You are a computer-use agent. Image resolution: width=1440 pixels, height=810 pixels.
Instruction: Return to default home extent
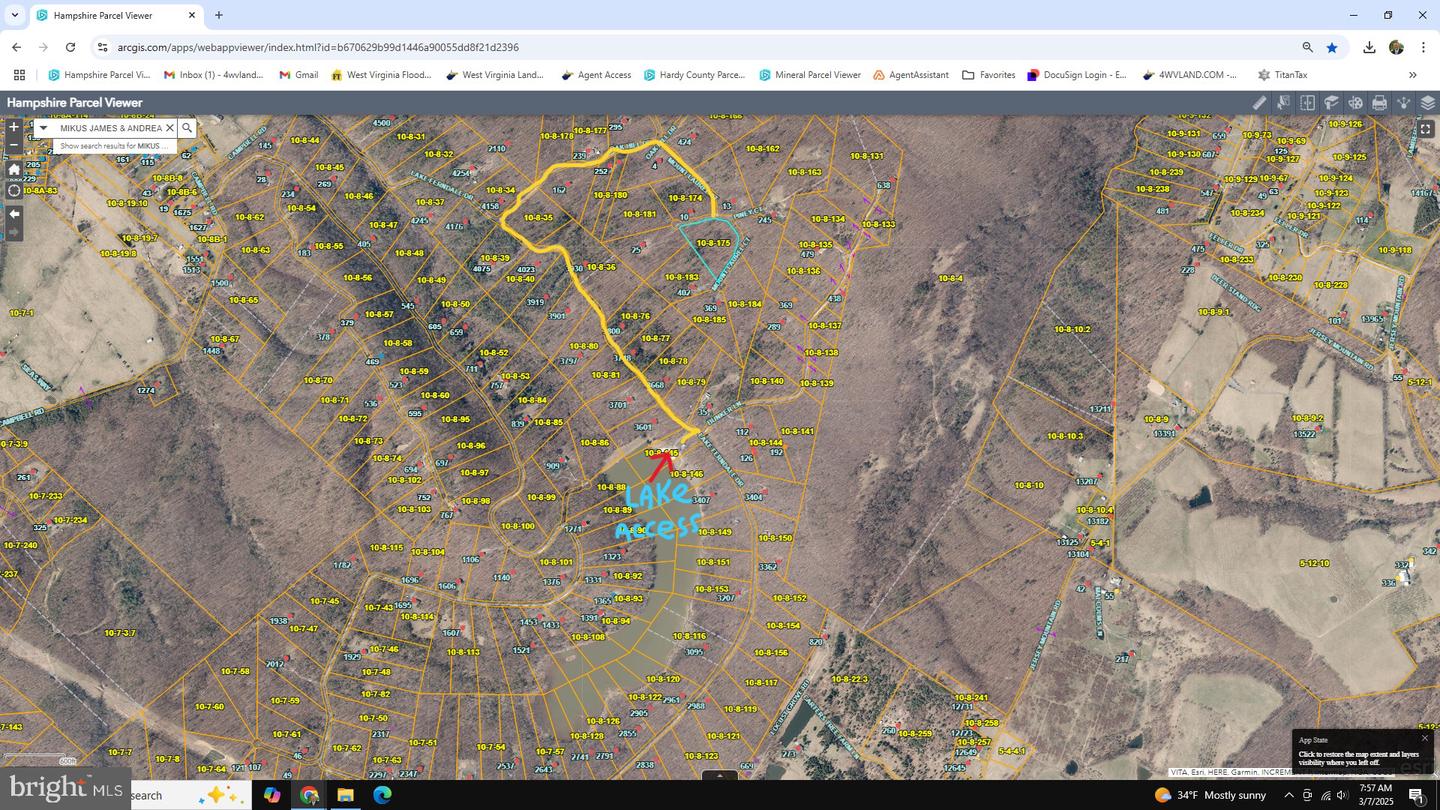pos(14,169)
